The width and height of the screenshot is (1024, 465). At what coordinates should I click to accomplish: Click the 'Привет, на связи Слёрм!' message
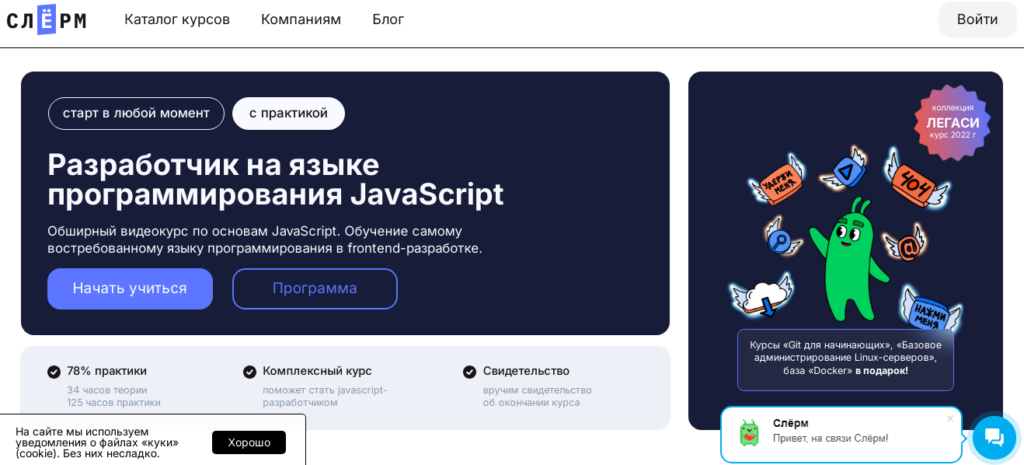click(830, 438)
